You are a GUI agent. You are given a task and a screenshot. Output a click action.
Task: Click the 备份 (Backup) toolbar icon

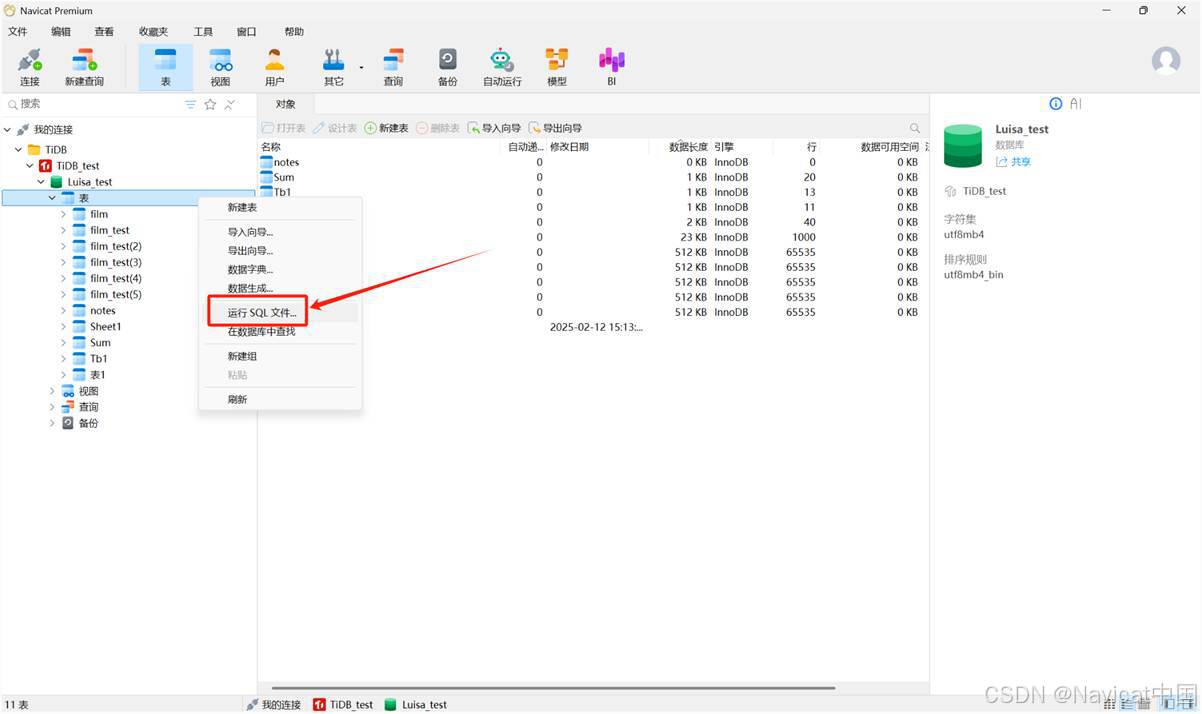coord(447,67)
